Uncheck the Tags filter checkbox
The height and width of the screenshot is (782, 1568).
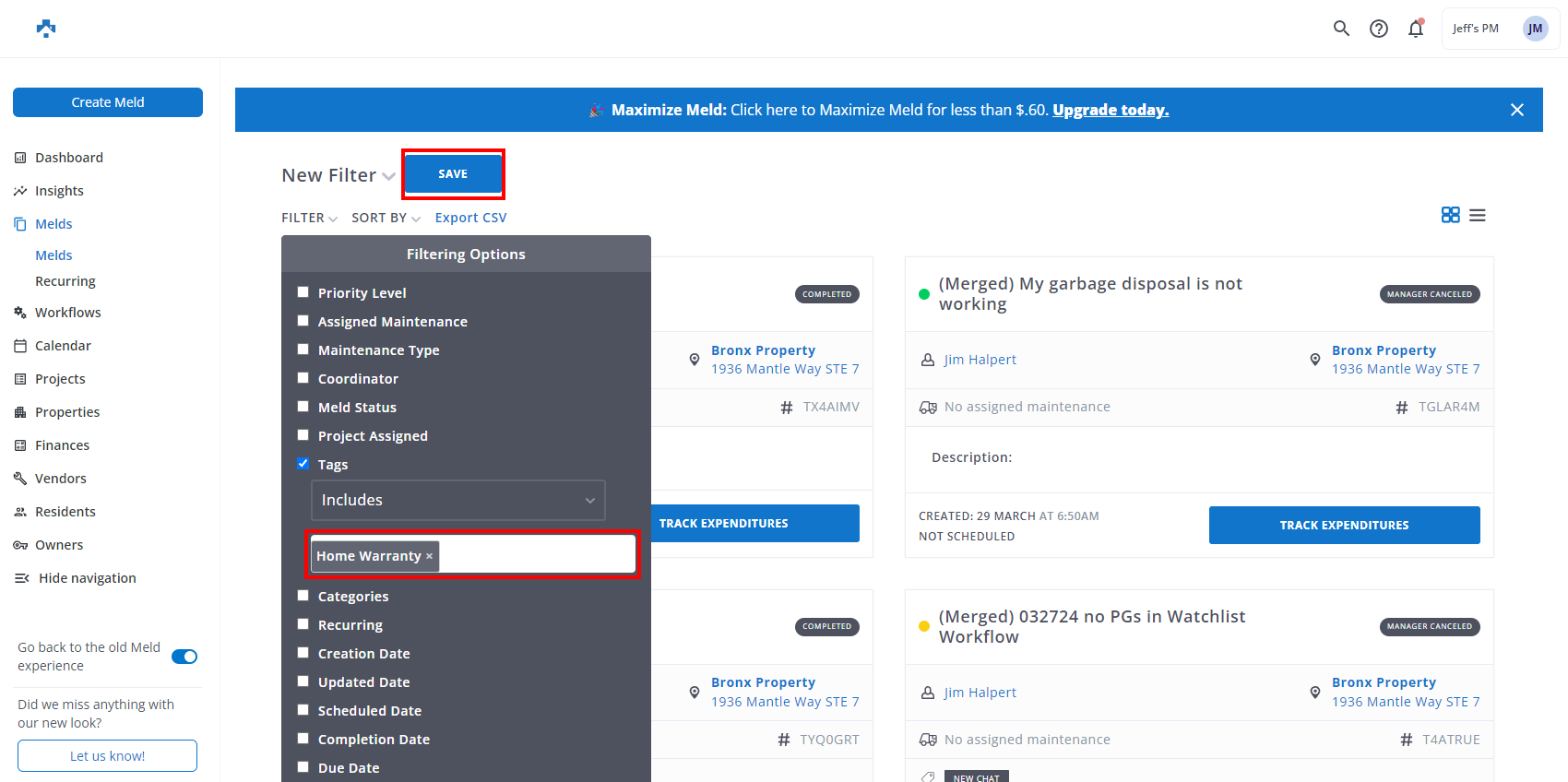click(303, 464)
